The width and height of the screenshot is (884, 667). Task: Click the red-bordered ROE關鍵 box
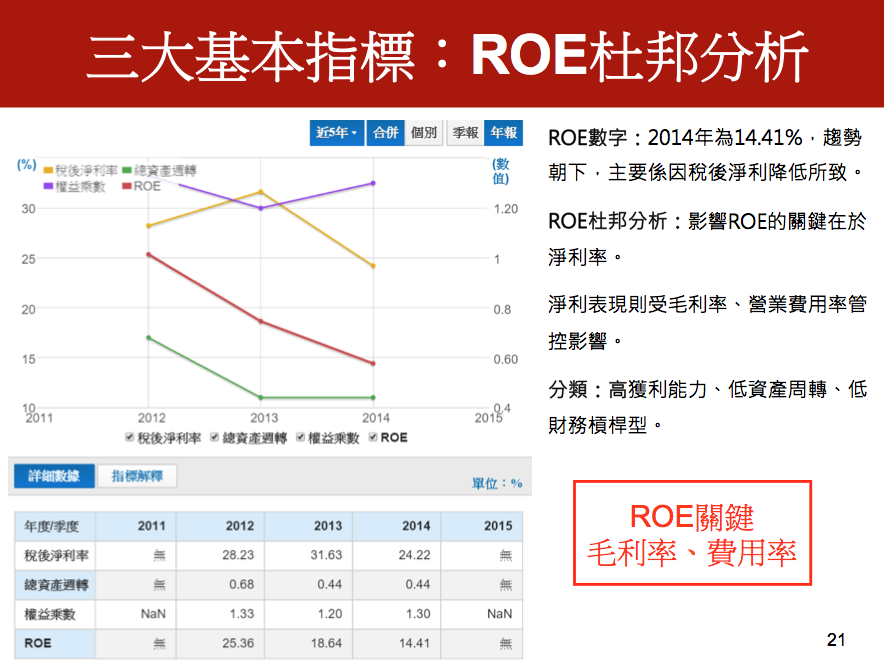[x=691, y=533]
